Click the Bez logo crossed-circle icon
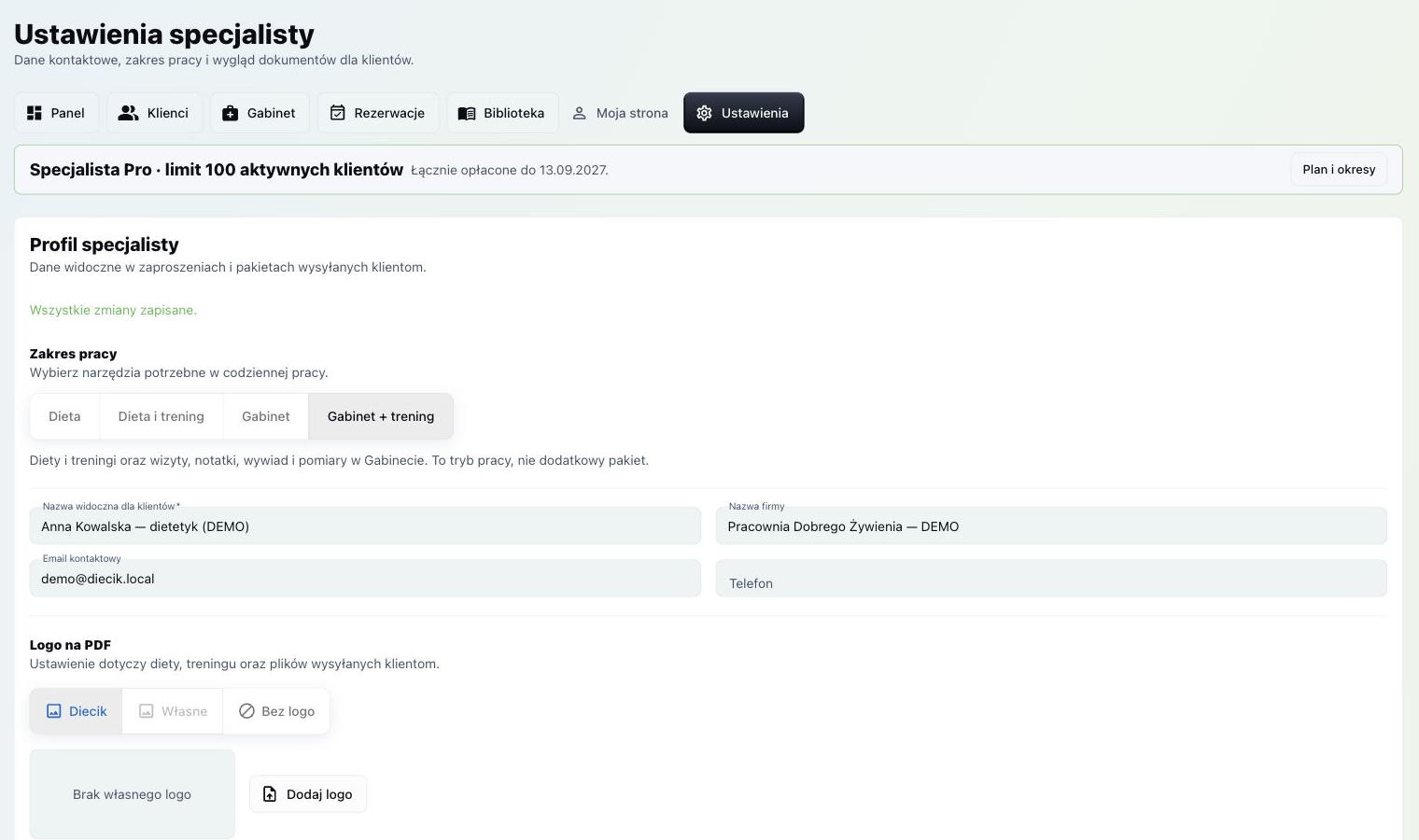 [x=246, y=711]
